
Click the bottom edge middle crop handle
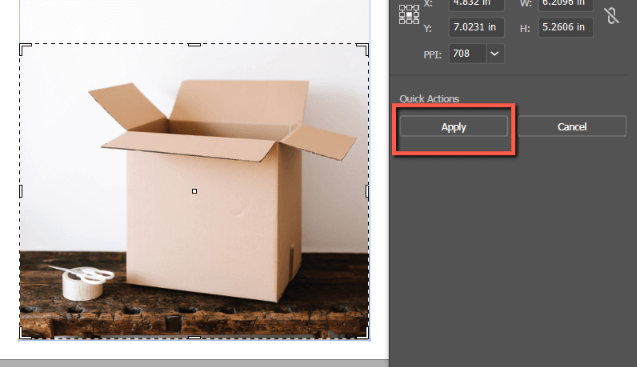[x=194, y=337]
